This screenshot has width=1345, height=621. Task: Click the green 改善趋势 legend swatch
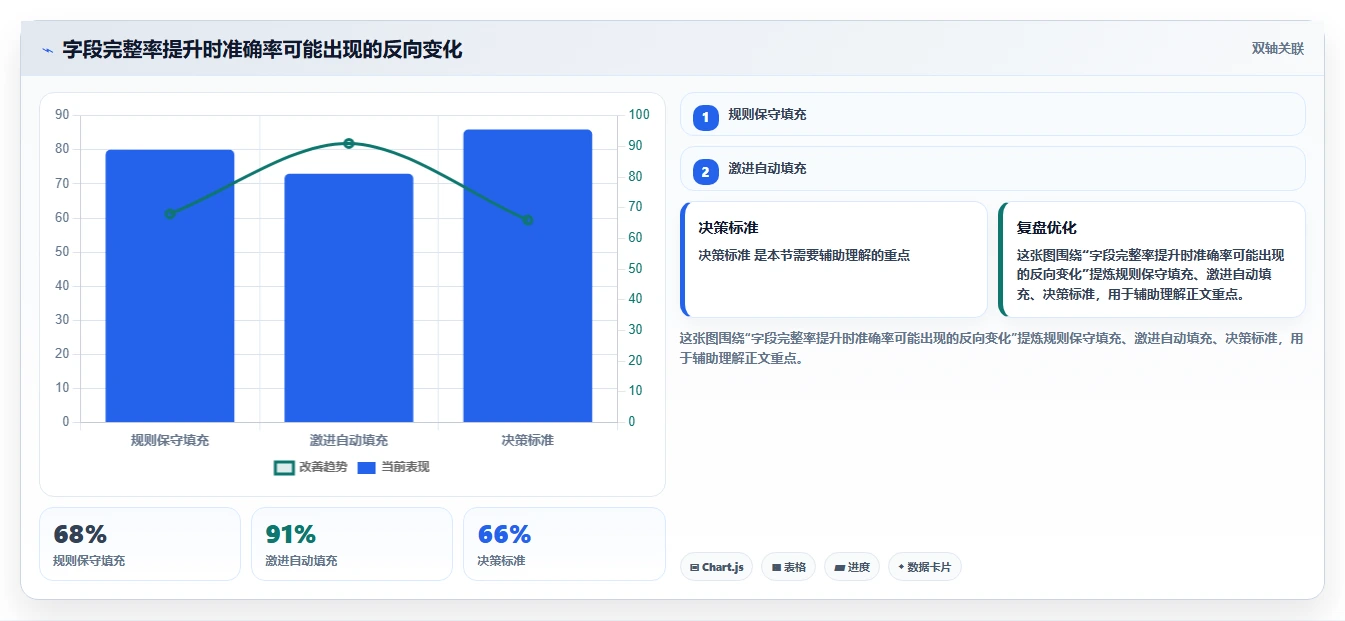(284, 467)
